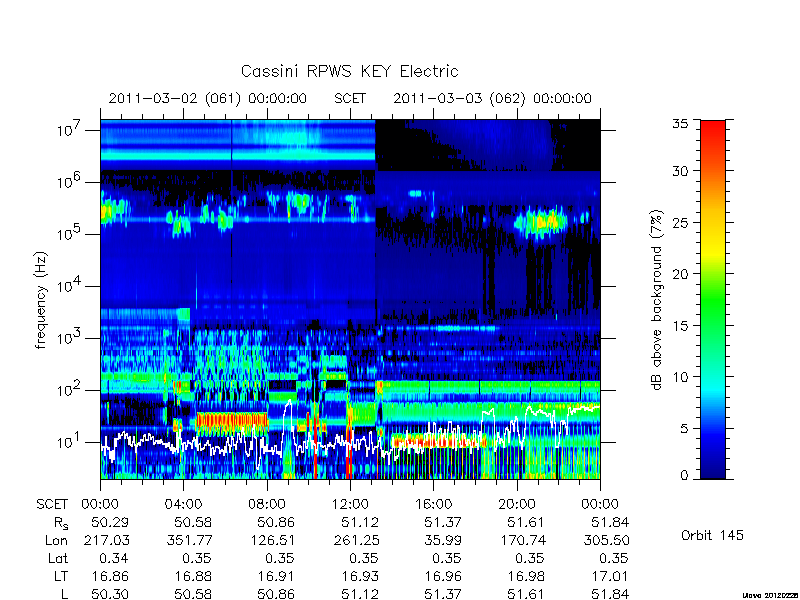The height and width of the screenshot is (600, 800).
Task: Click Lon value '170.74'
Action: tap(522, 540)
